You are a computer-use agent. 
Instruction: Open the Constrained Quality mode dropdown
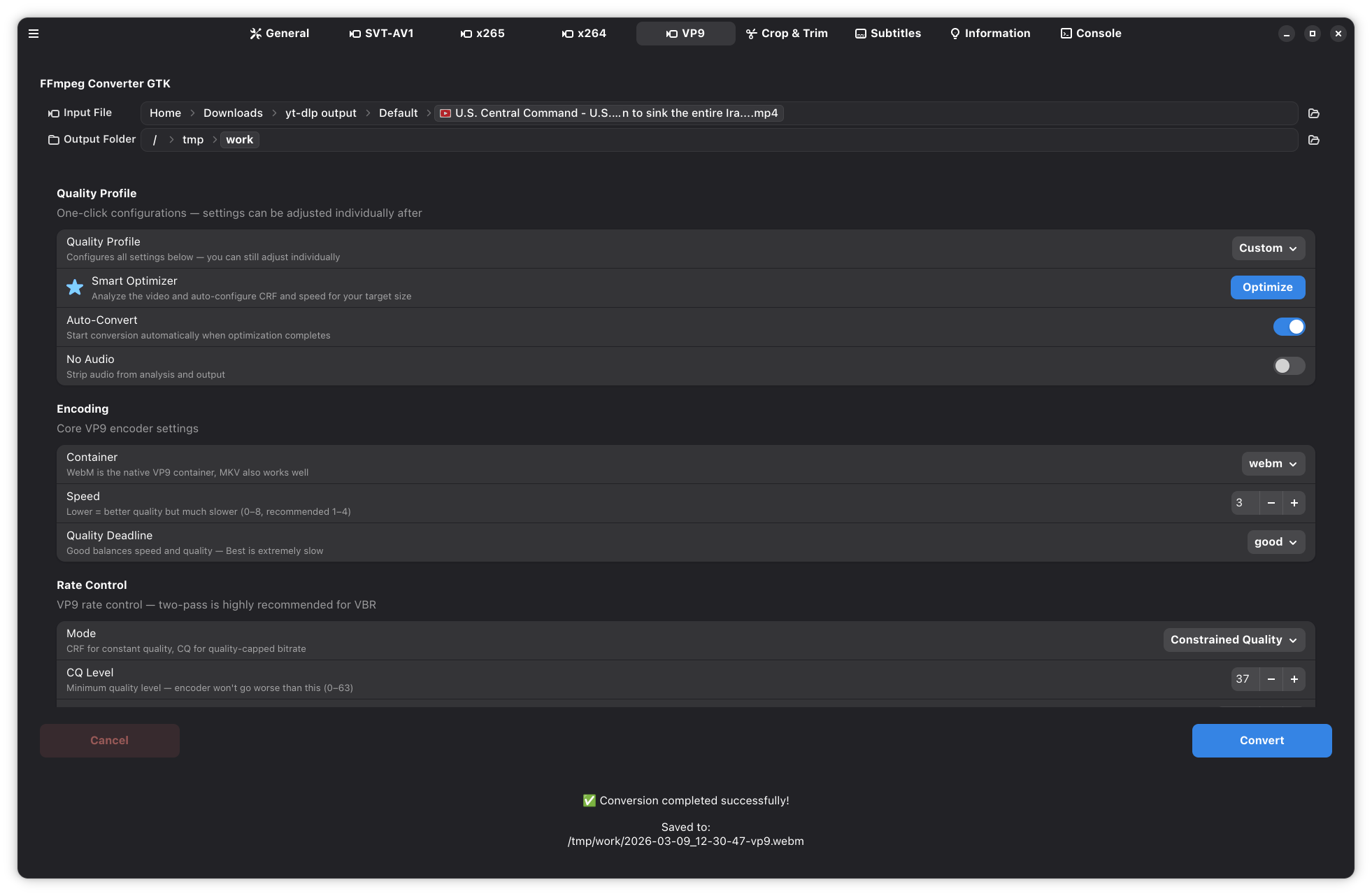(1234, 640)
